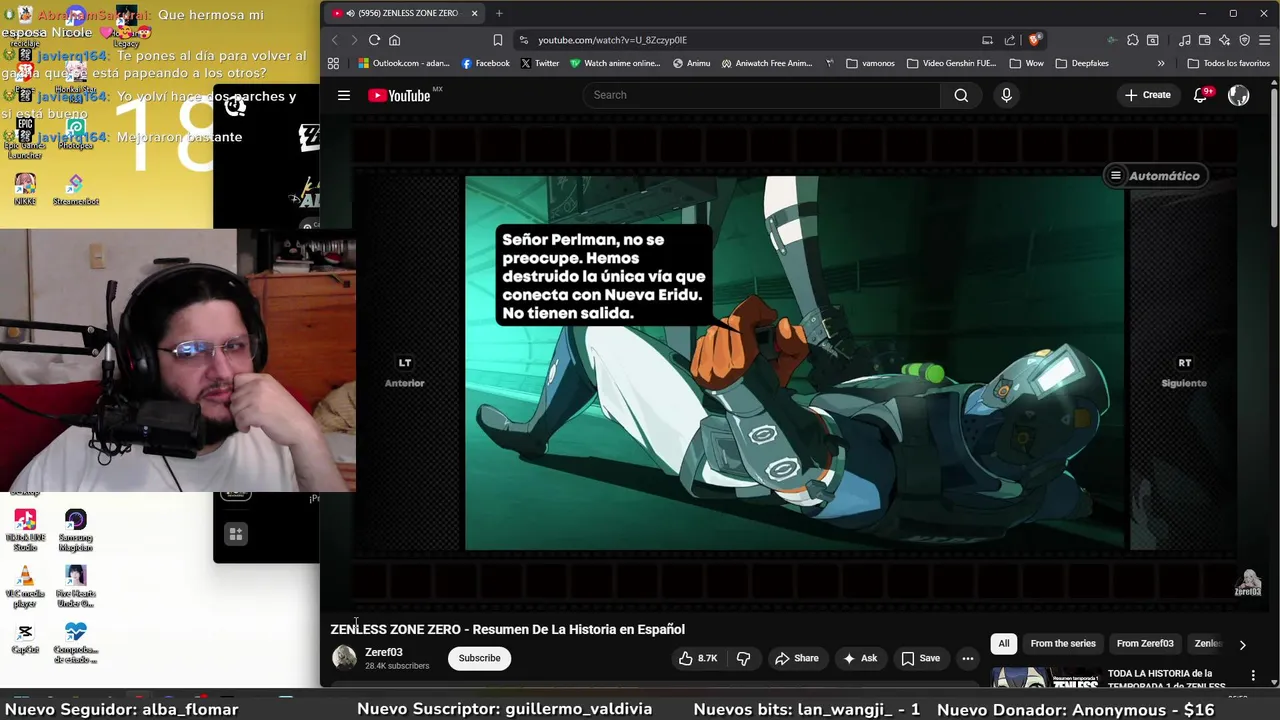Screen dimensions: 1280x720
Task: Open Zeref03 channel avatar
Action: [344, 657]
